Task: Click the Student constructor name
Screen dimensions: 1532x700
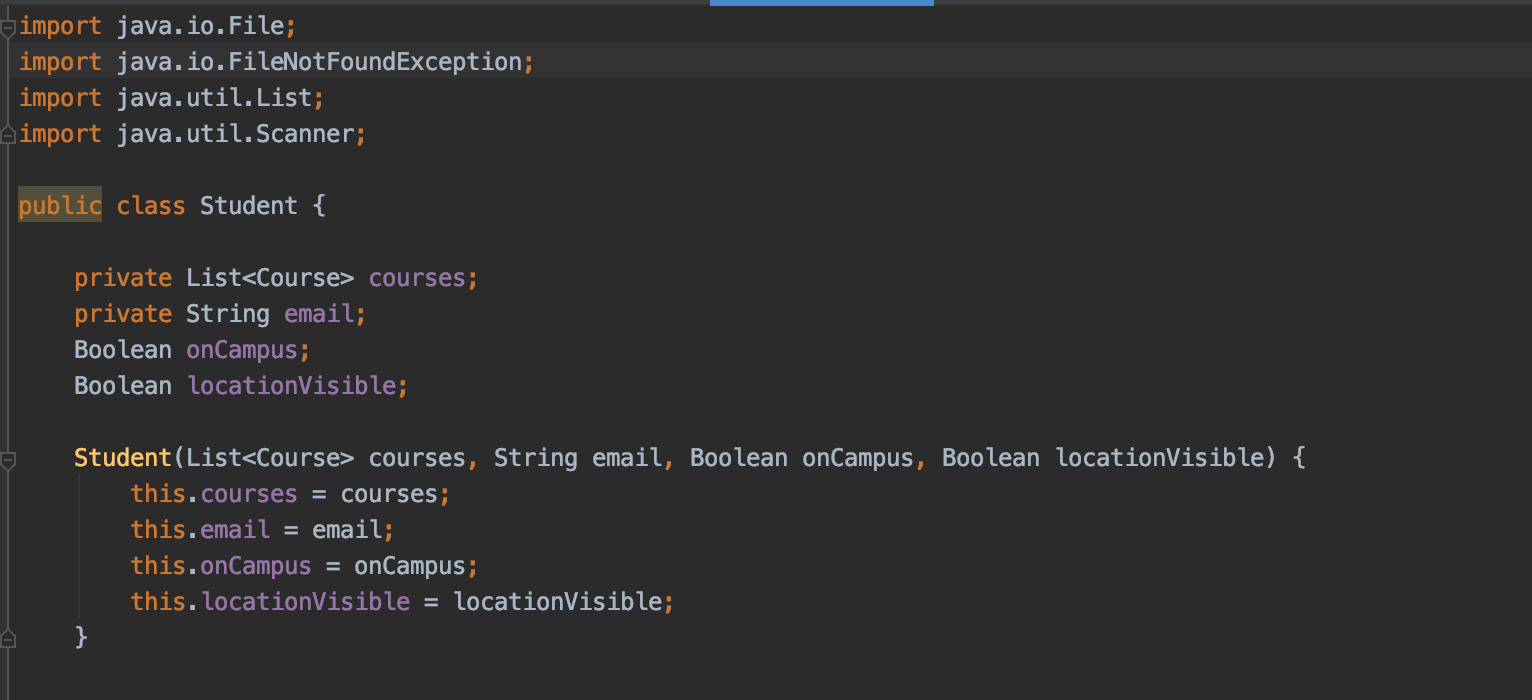Action: [123, 458]
